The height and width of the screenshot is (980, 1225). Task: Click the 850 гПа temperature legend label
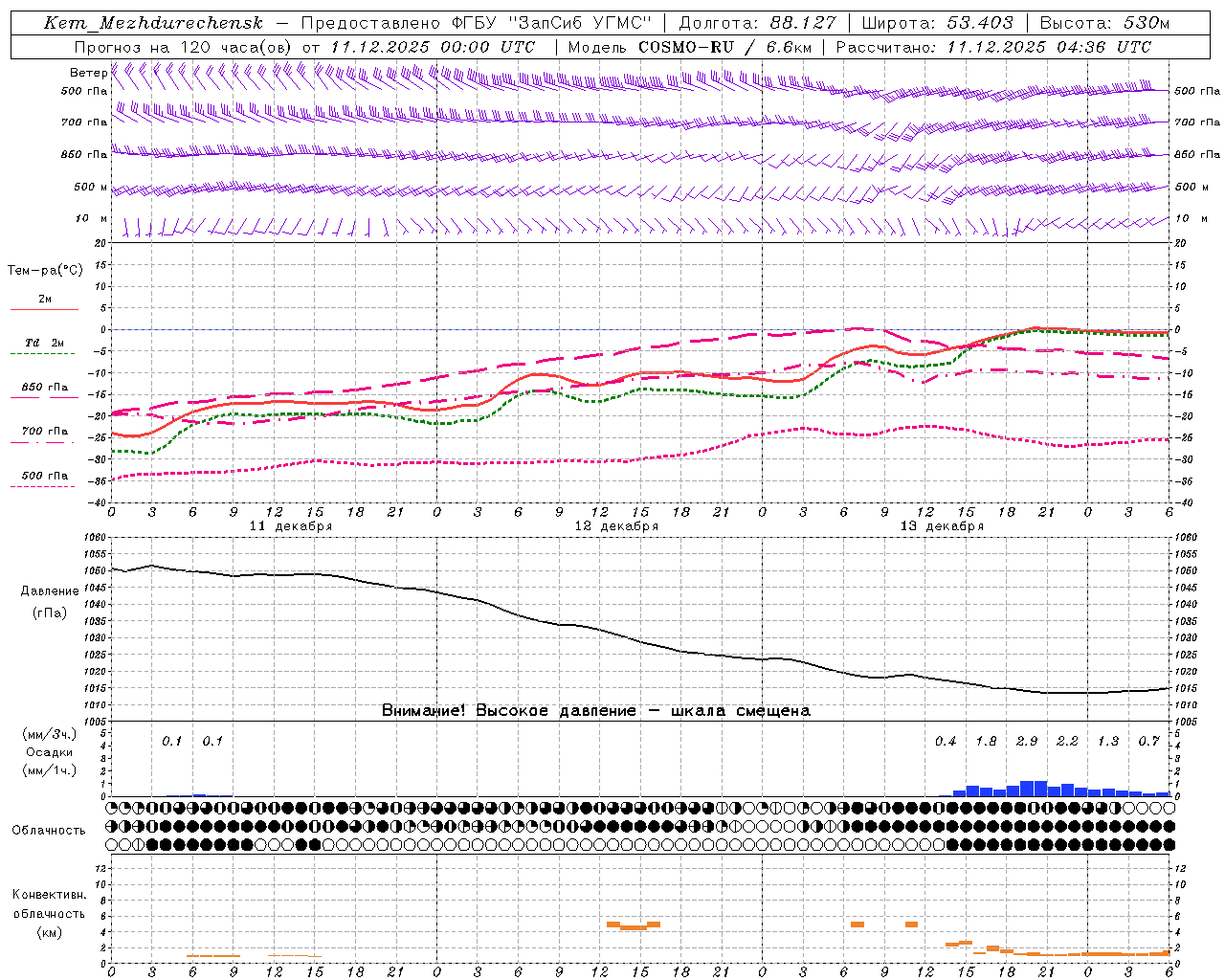tap(44, 388)
